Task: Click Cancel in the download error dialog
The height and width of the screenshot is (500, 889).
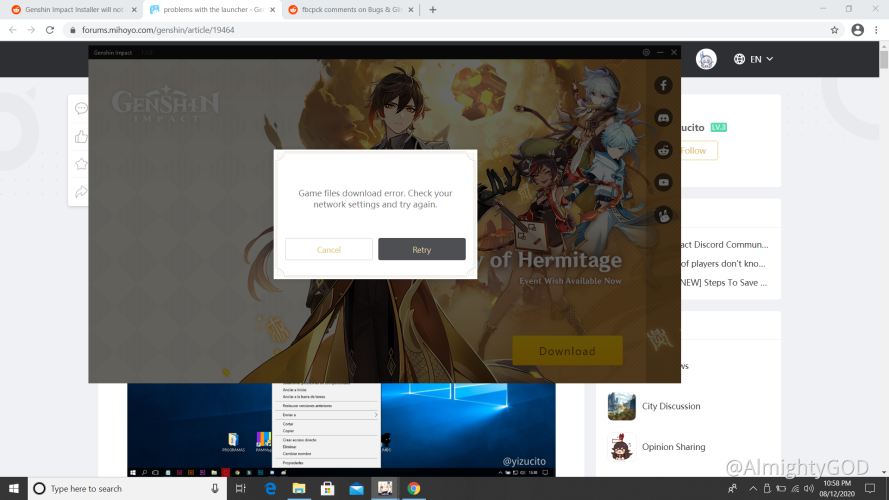Action: pyautogui.click(x=329, y=249)
